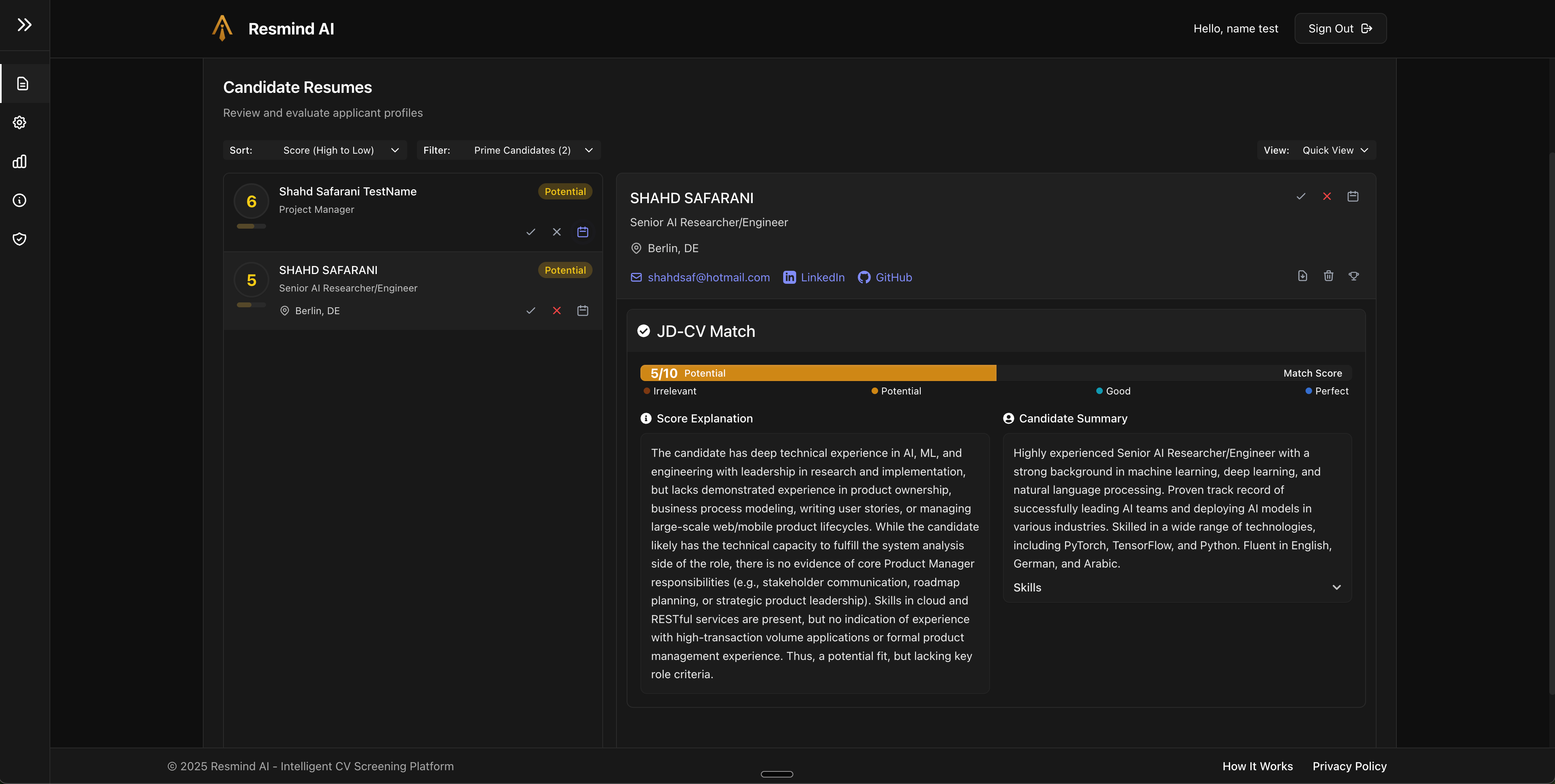This screenshot has width=1555, height=784.
Task: Click the Sign Out button
Action: pos(1340,28)
